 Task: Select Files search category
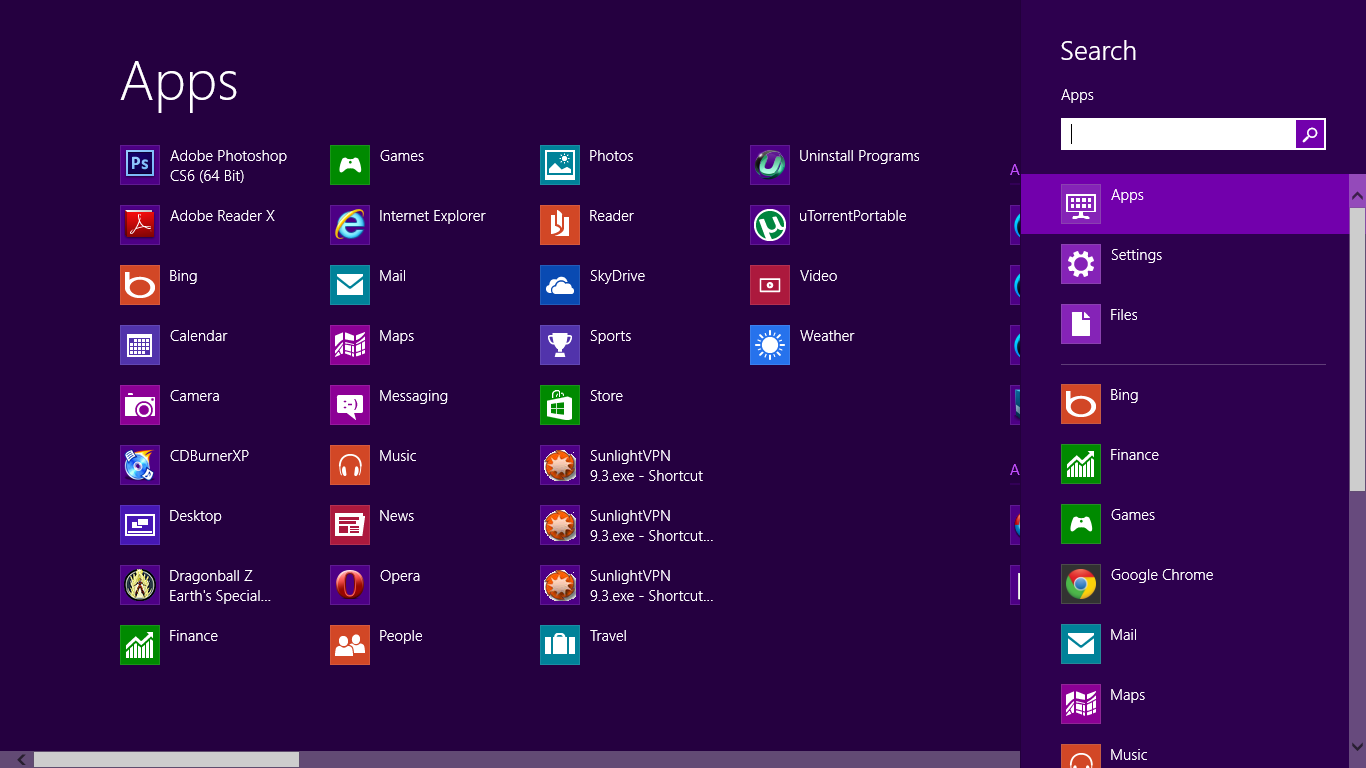pos(1185,324)
